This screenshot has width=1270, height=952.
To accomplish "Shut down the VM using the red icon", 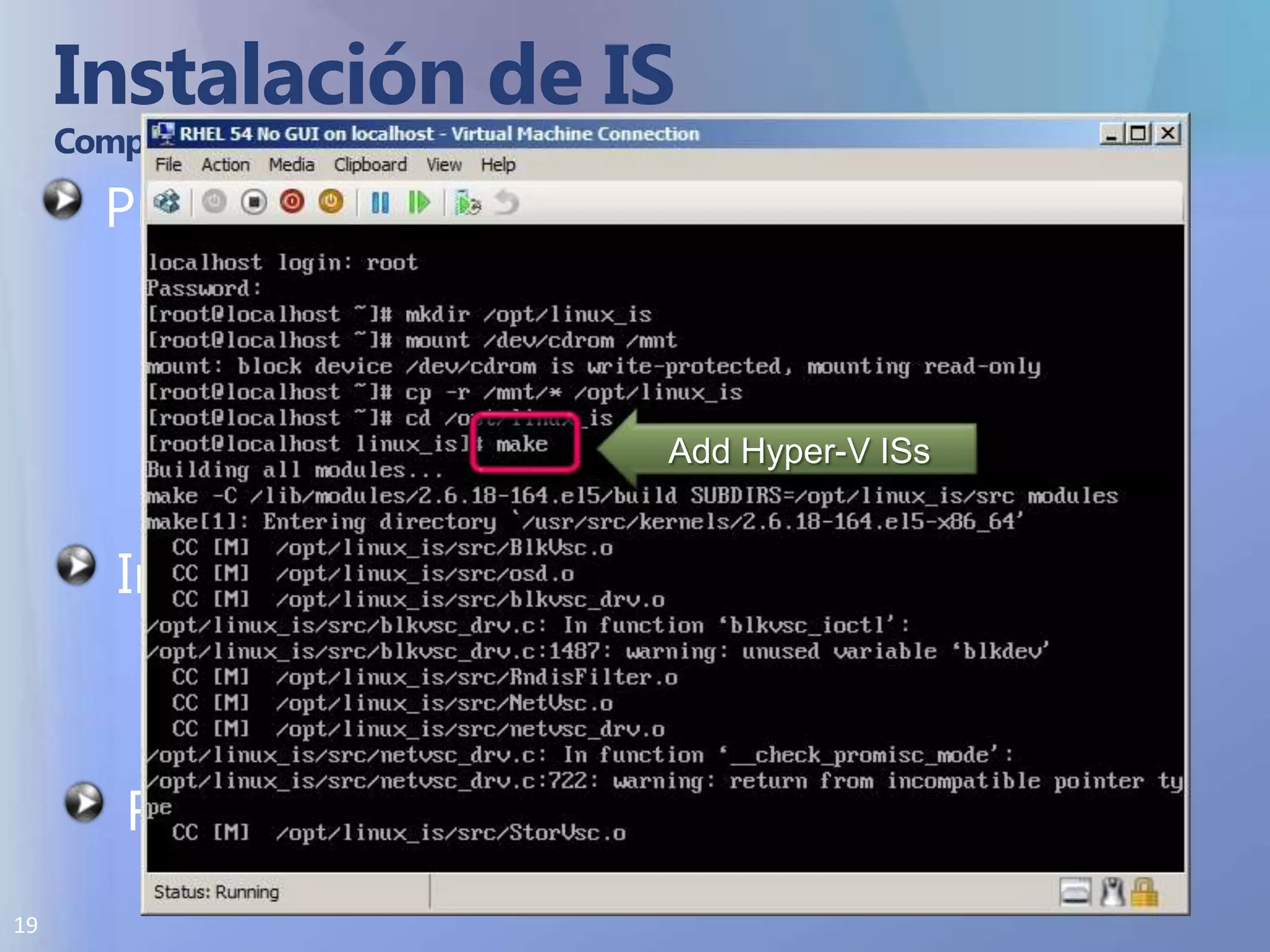I will pyautogui.click(x=292, y=202).
